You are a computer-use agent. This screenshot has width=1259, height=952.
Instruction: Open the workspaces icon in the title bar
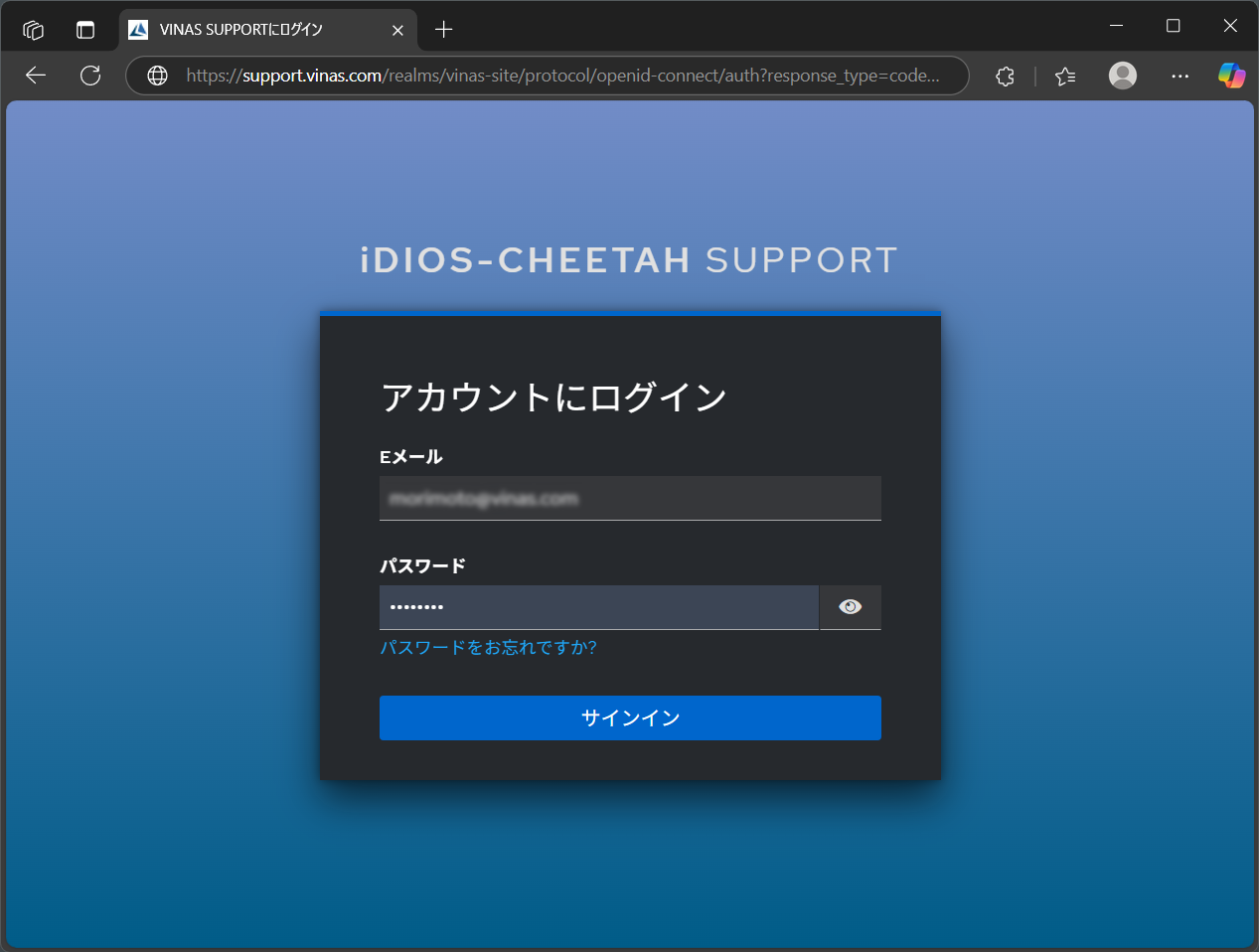point(33,30)
